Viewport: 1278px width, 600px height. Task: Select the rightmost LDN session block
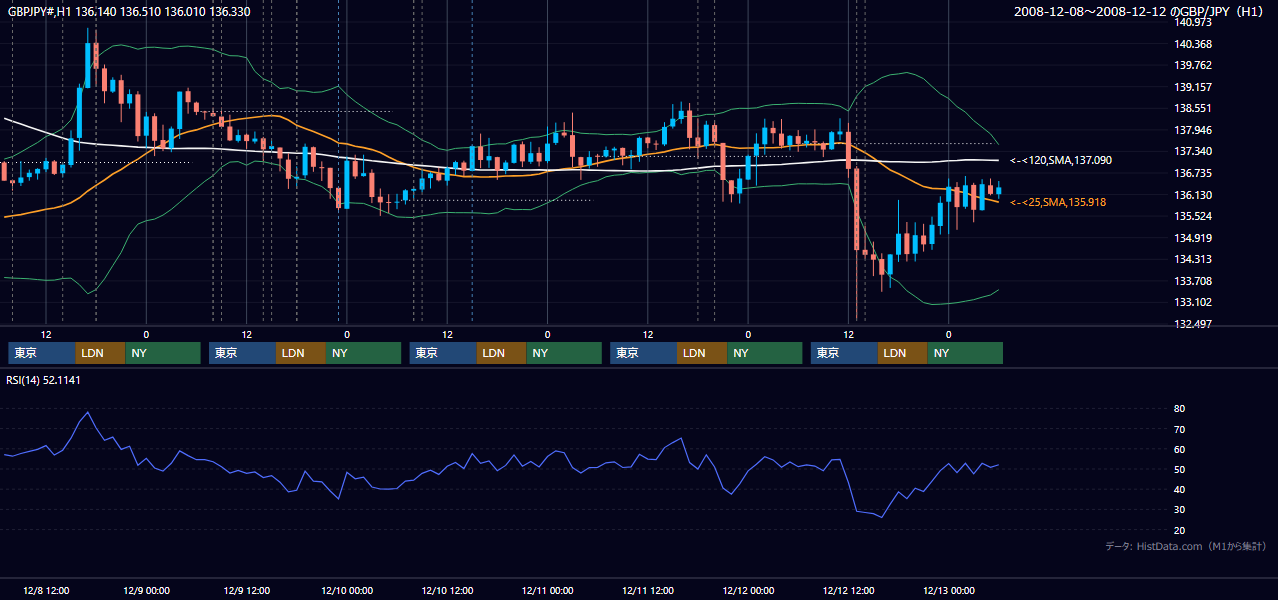tap(904, 353)
